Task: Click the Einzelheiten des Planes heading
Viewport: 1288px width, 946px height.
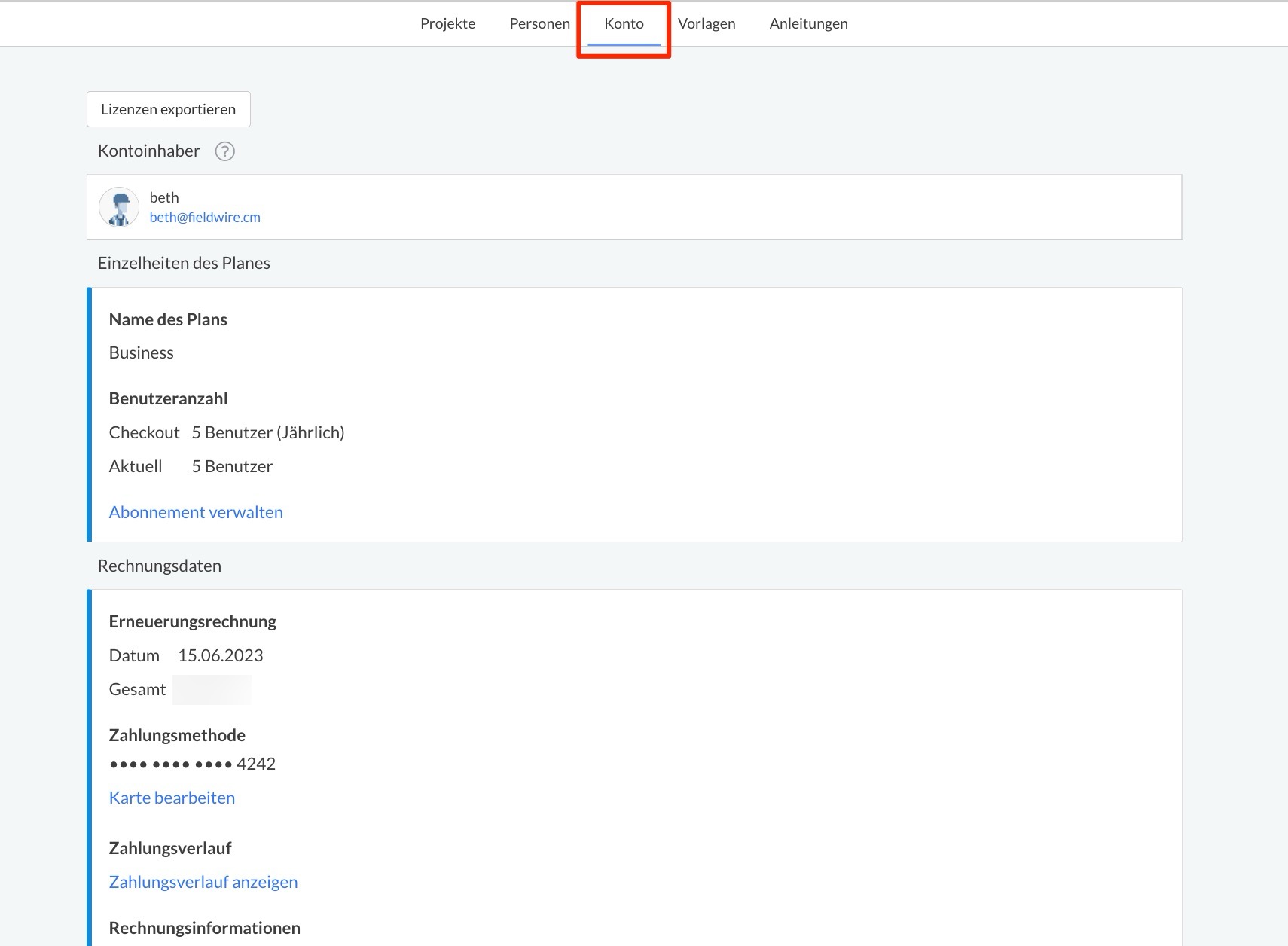Action: click(184, 263)
